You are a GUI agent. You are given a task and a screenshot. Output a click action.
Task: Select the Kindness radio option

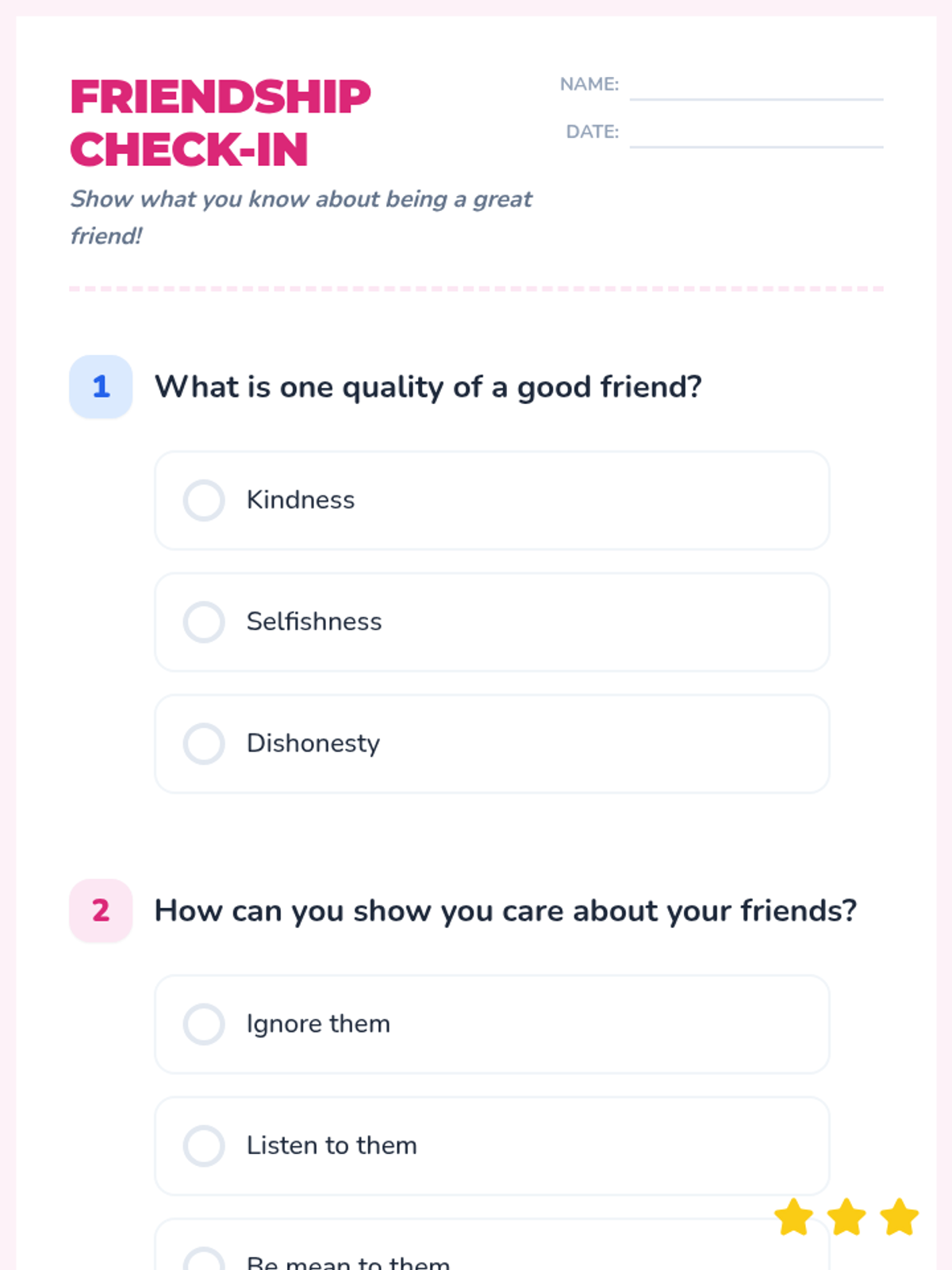point(204,500)
